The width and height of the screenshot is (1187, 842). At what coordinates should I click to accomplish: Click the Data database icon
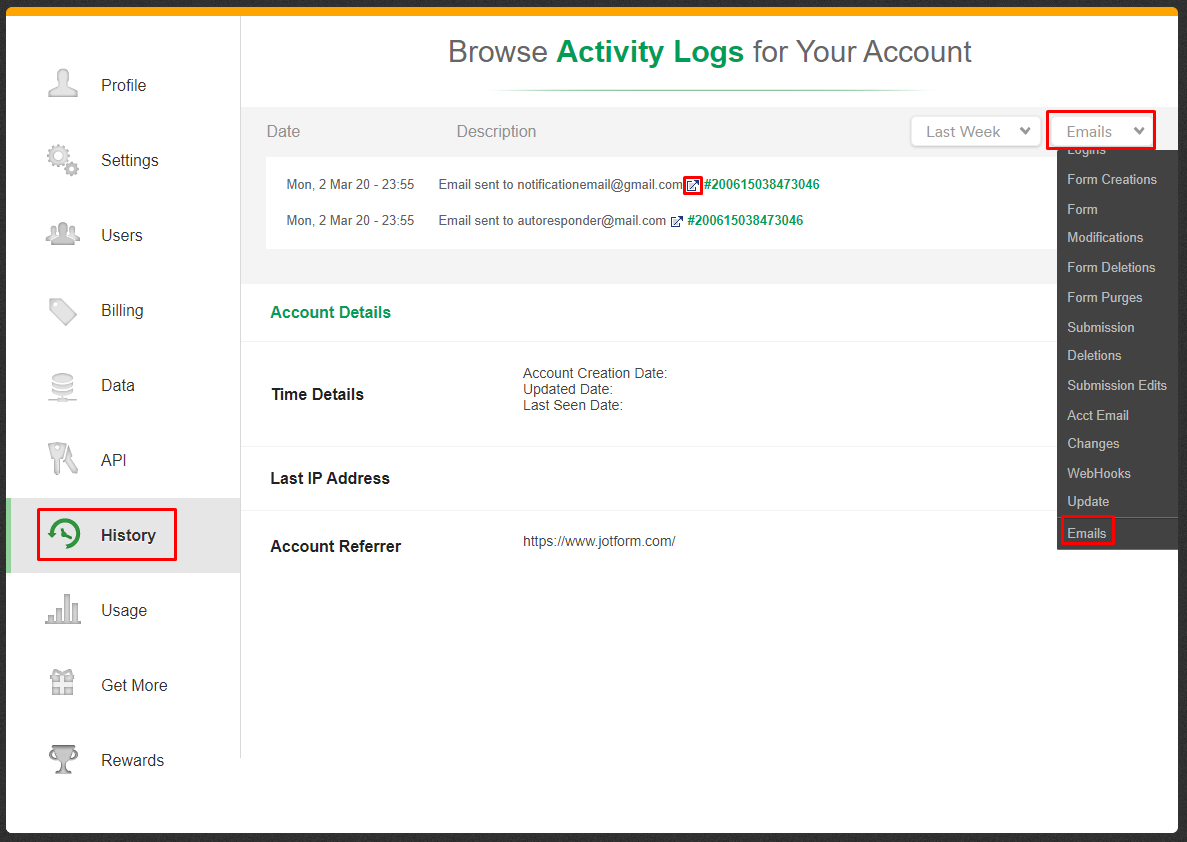pos(63,386)
